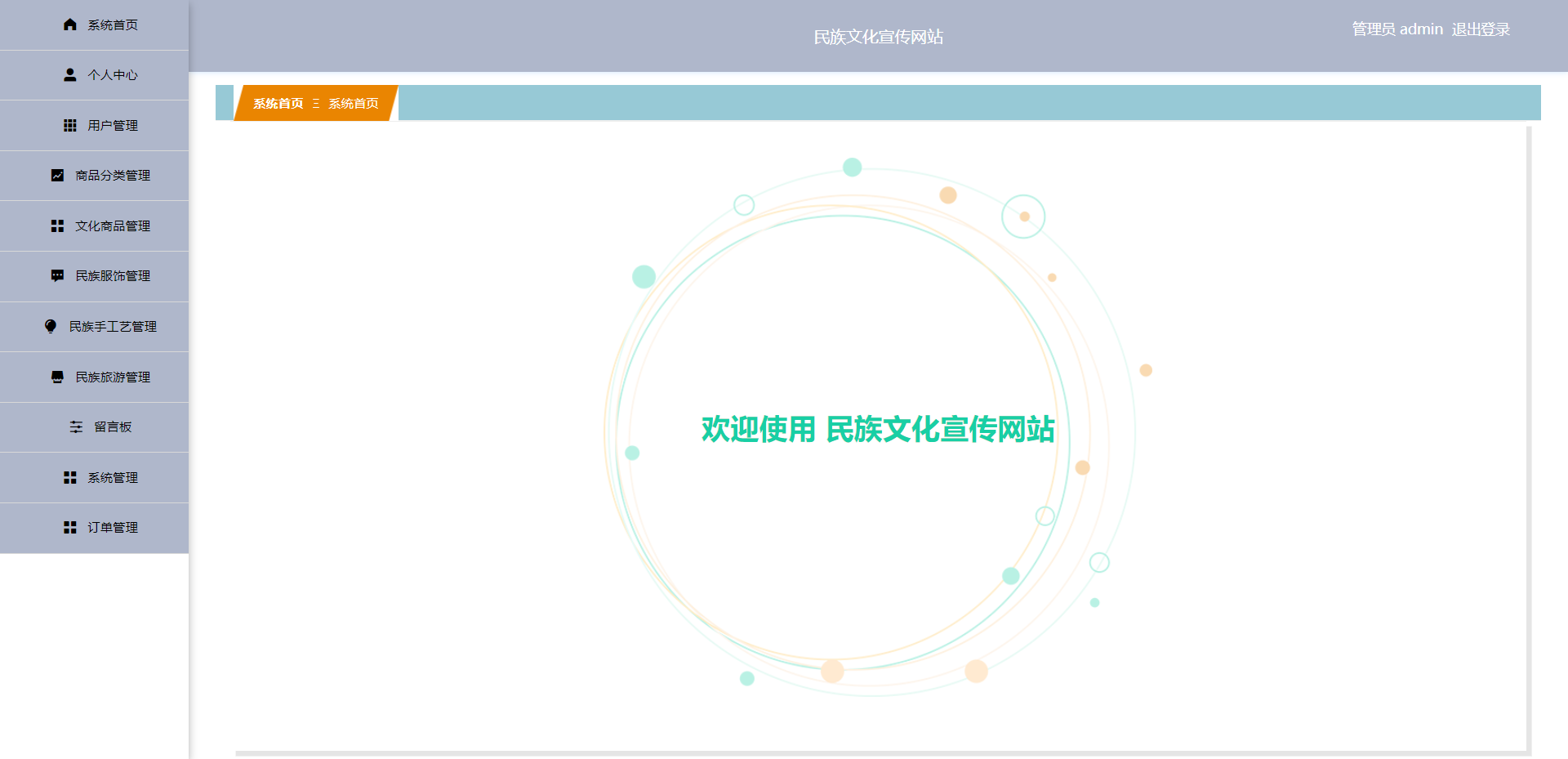Select 民族旅游管理 in the sidebar

click(94, 377)
